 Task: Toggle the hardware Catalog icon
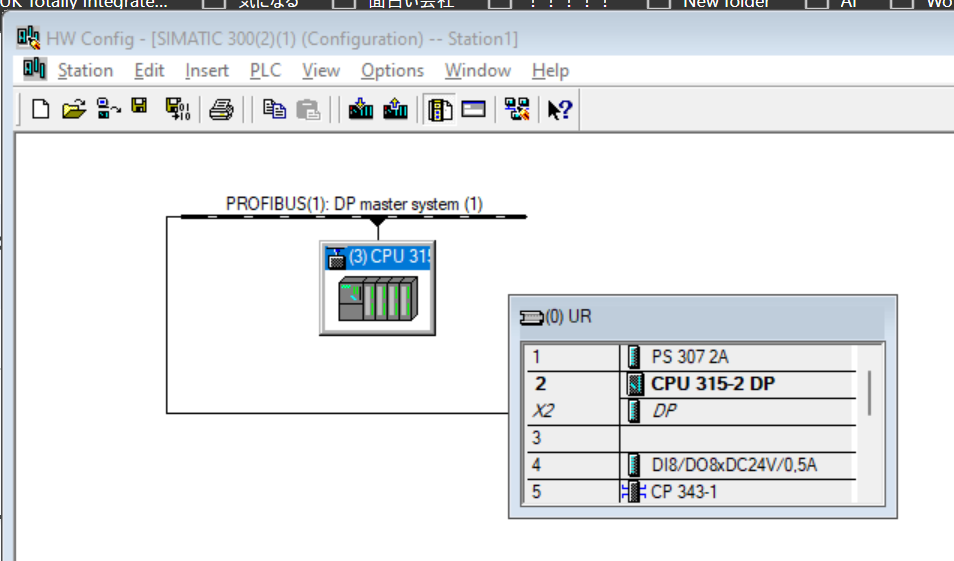pos(440,110)
